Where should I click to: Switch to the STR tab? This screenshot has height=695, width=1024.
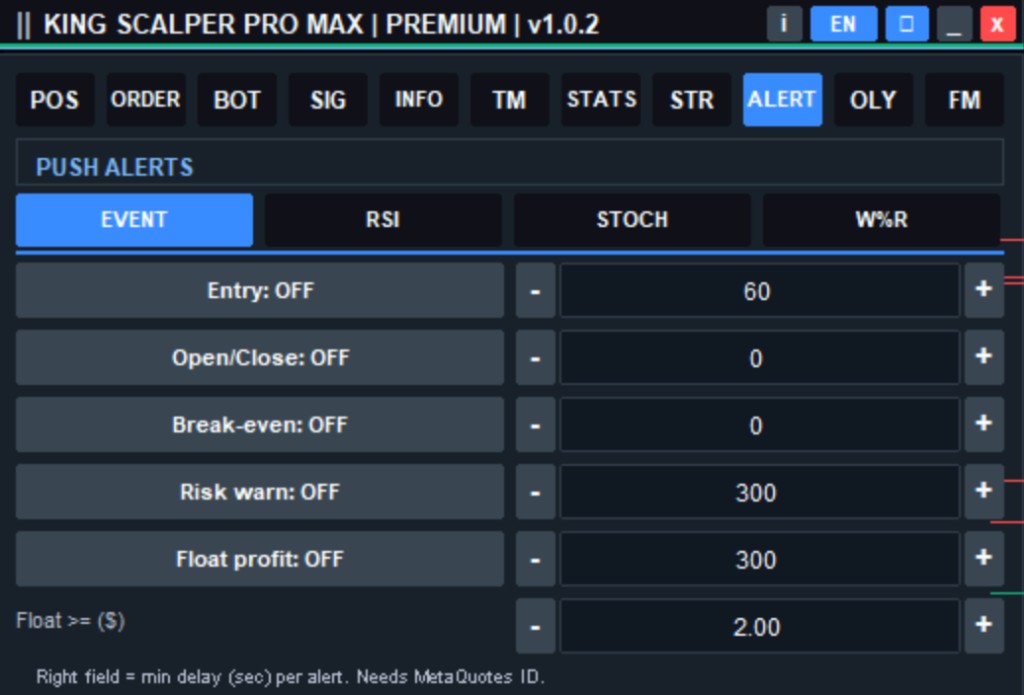692,100
